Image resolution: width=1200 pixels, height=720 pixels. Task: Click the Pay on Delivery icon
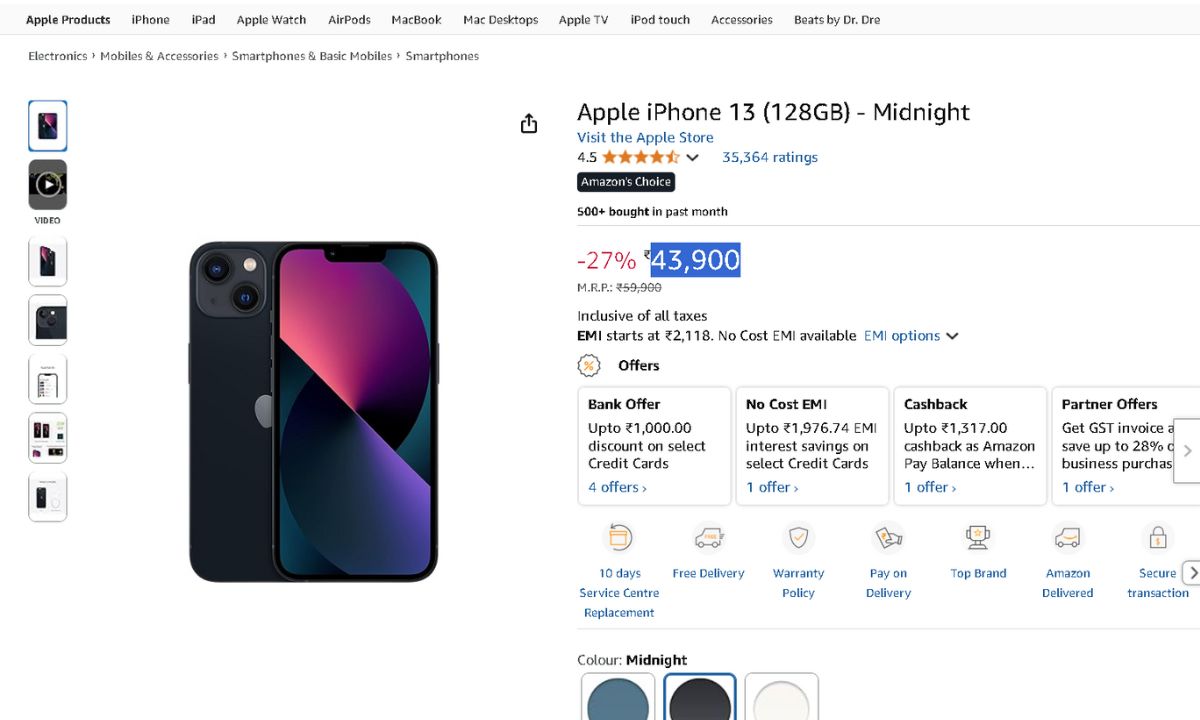(888, 539)
